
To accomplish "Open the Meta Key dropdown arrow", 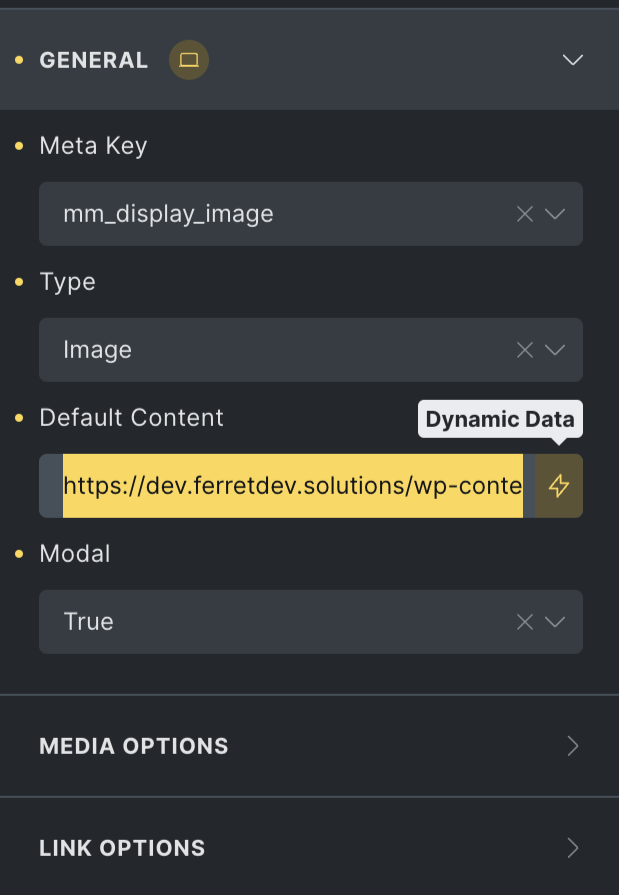I will (556, 214).
